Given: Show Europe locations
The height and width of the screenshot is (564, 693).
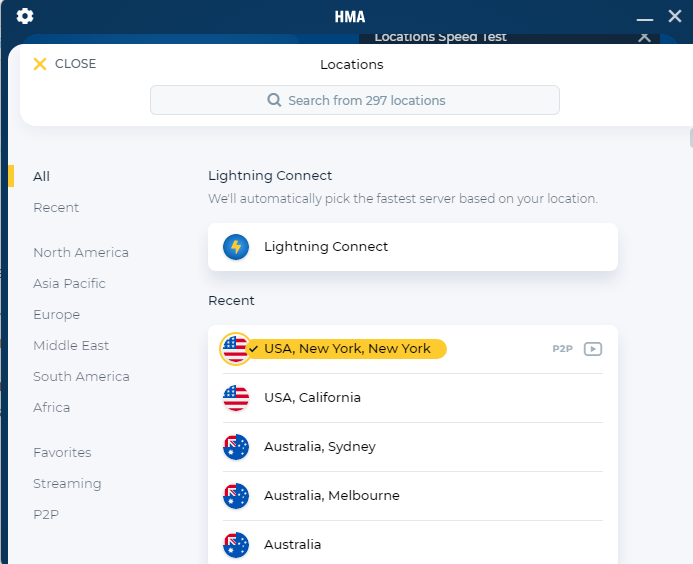Looking at the screenshot, I should tap(57, 315).
